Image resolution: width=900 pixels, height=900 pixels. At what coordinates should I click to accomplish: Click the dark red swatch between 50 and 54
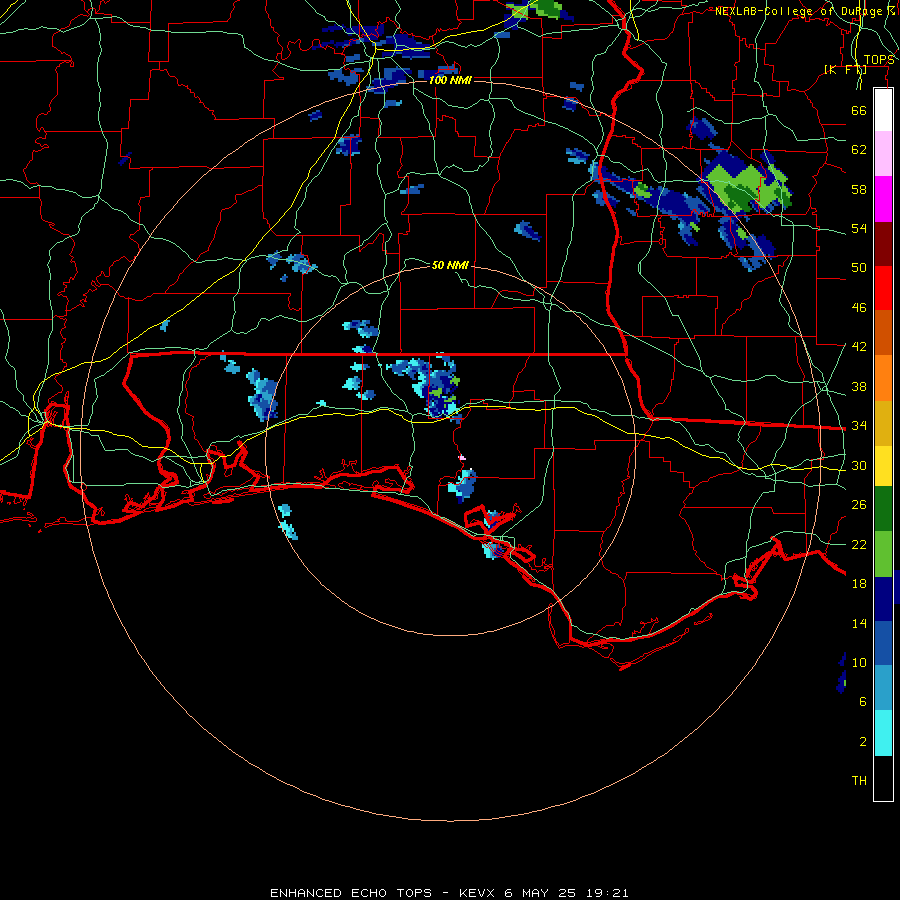point(883,244)
